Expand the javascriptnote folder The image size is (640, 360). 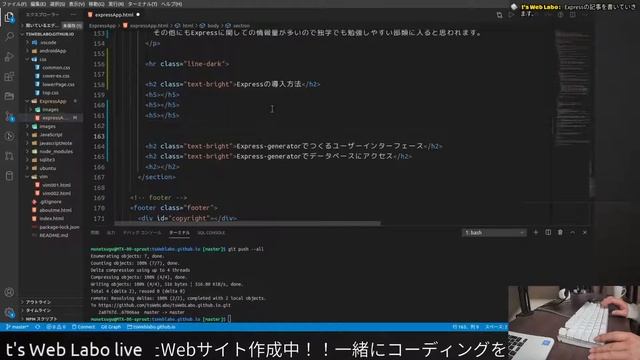coord(51,143)
